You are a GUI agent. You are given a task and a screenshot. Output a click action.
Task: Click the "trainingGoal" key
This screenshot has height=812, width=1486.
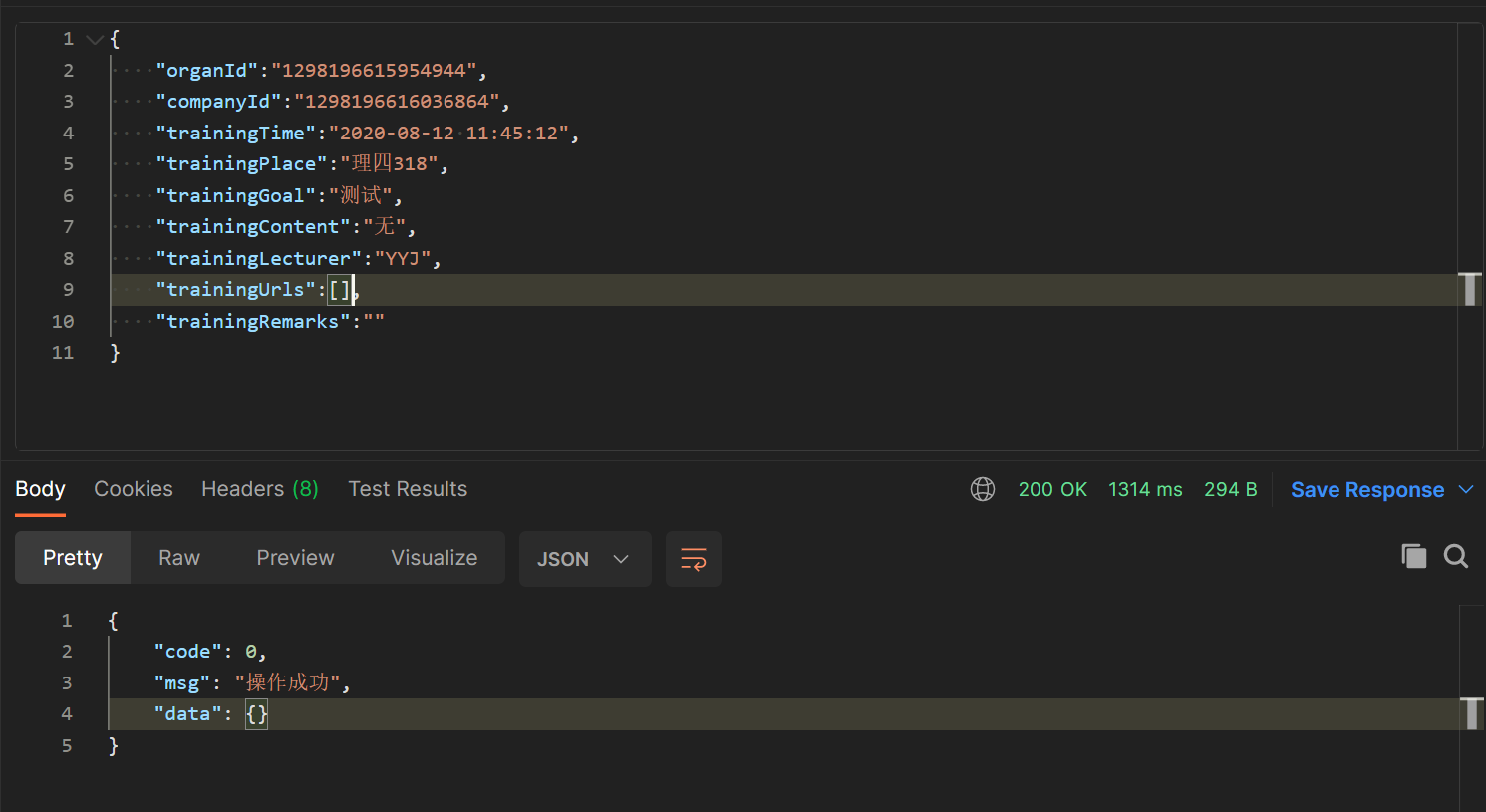point(236,196)
